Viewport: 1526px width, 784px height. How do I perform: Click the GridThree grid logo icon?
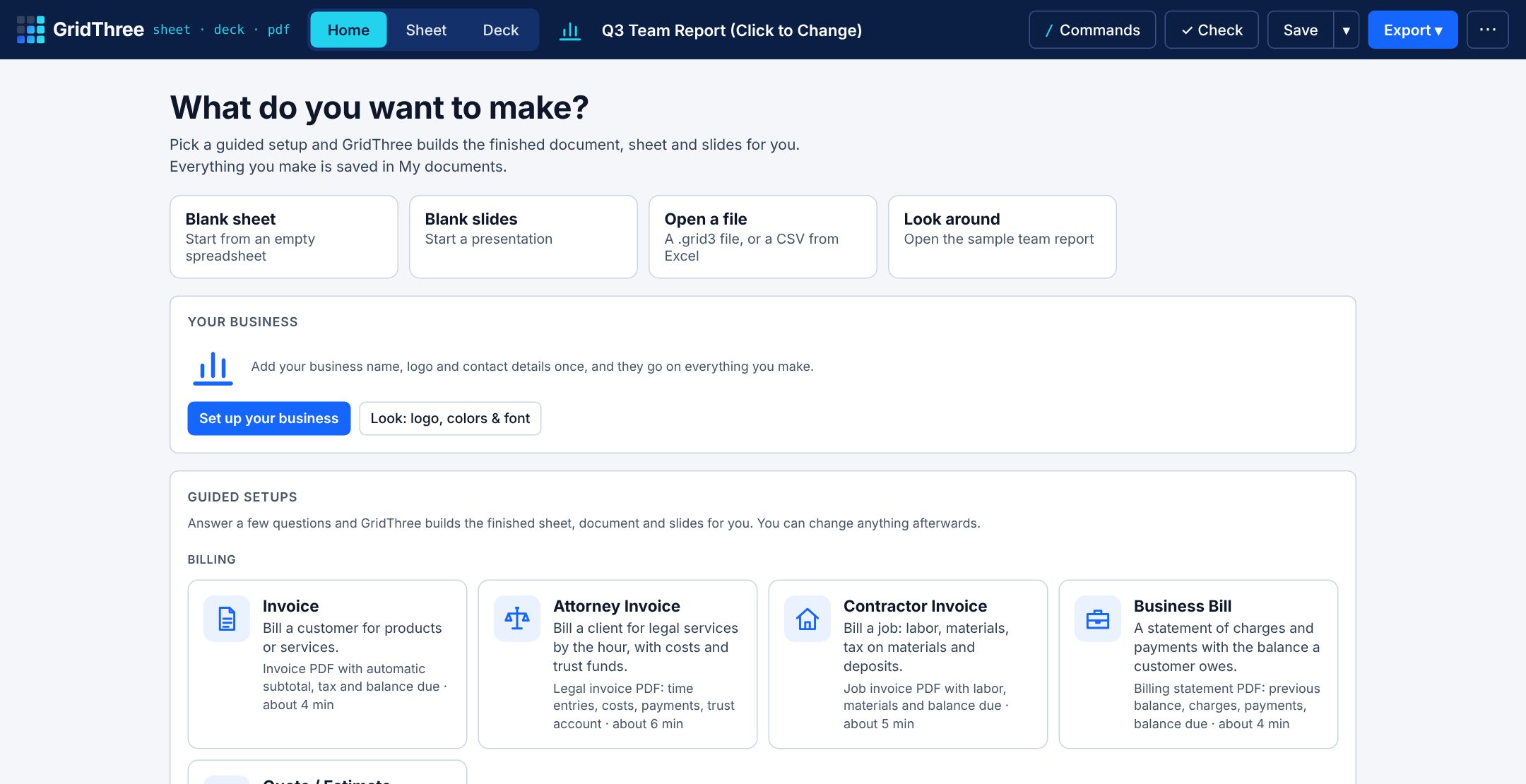30,30
